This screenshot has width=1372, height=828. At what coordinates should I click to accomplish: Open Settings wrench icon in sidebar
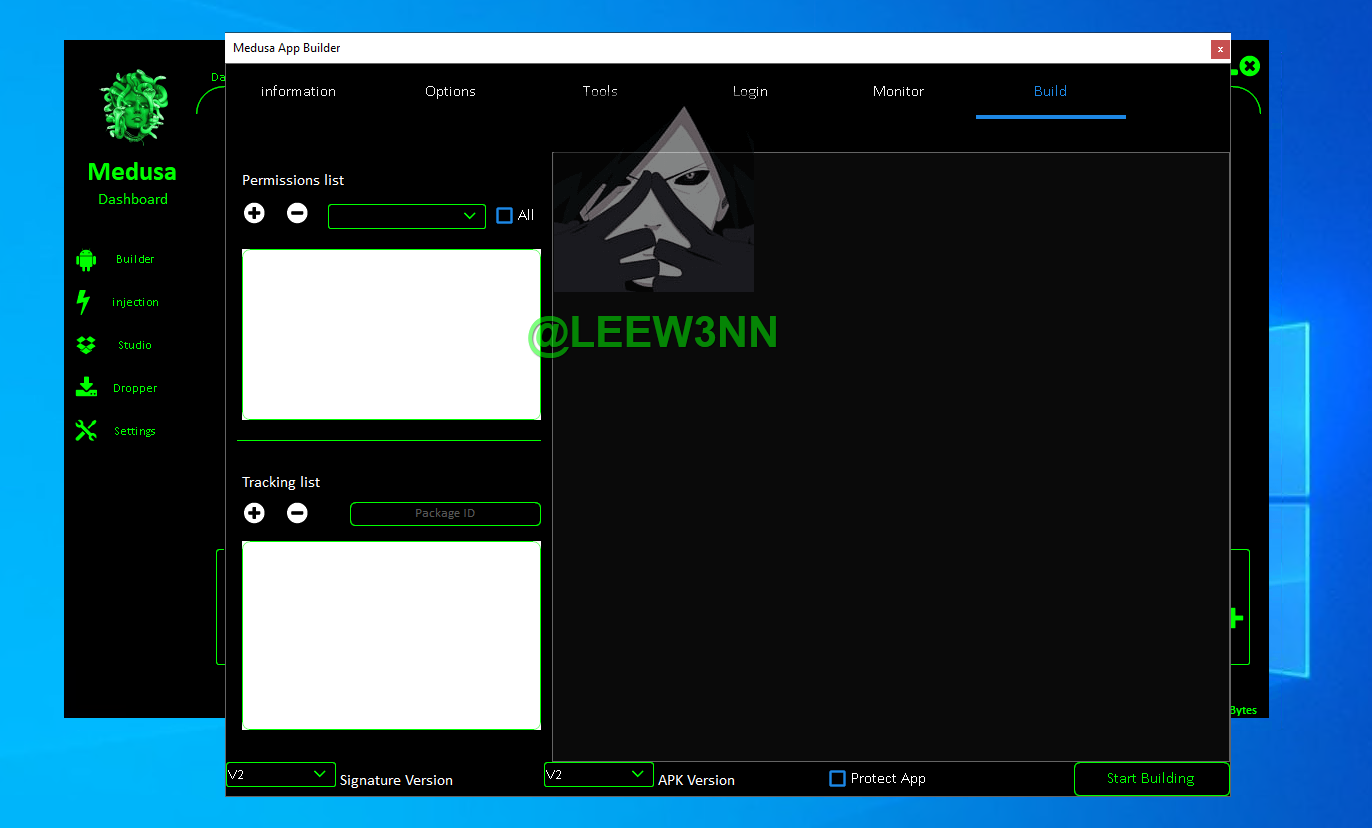tap(86, 431)
